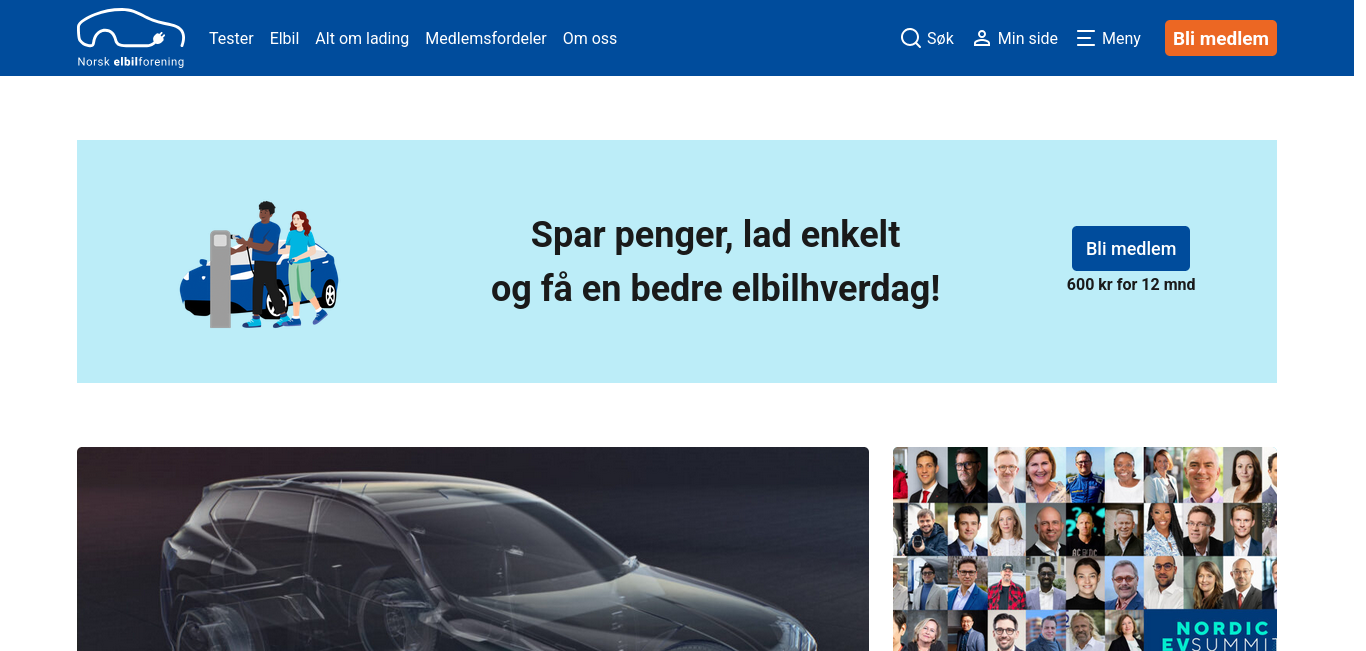Click the Søk label in the header
Image resolution: width=1366 pixels, height=651 pixels.
coord(940,38)
